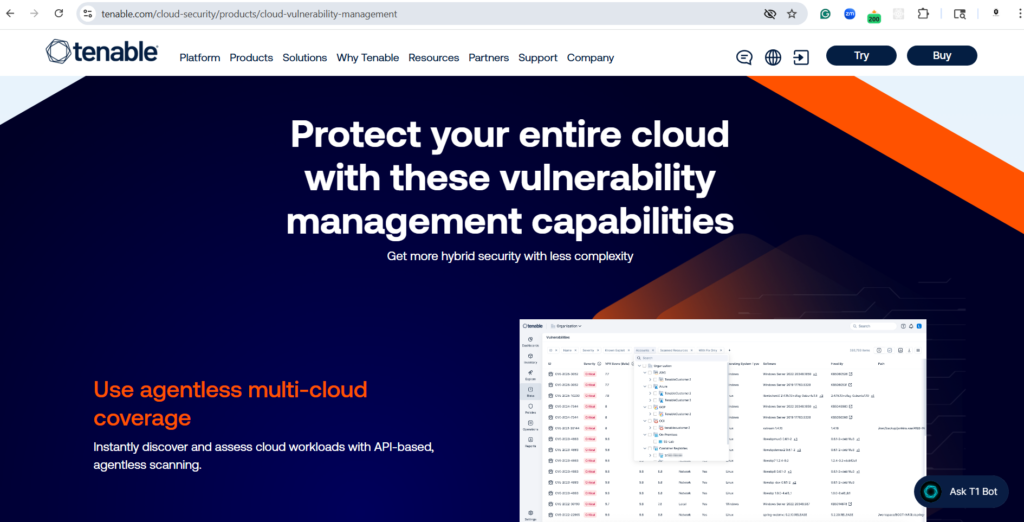Click the tenable.com URL address bar
The image size is (1024, 522).
400,14
